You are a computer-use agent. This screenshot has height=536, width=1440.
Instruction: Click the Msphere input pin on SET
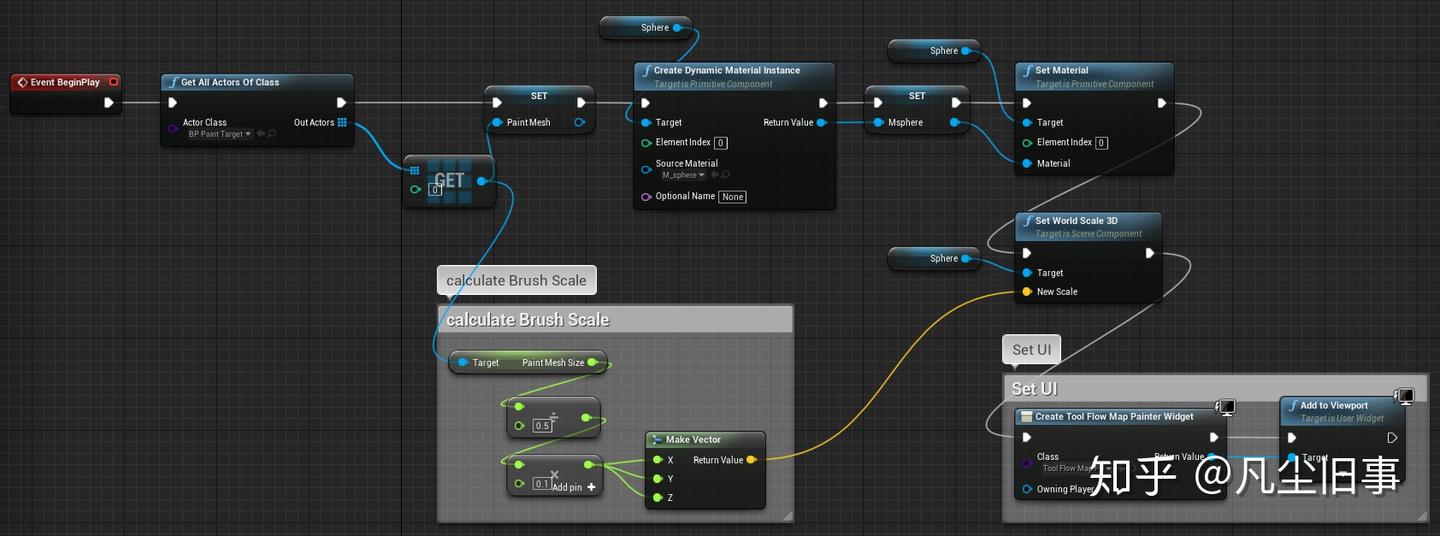click(877, 123)
